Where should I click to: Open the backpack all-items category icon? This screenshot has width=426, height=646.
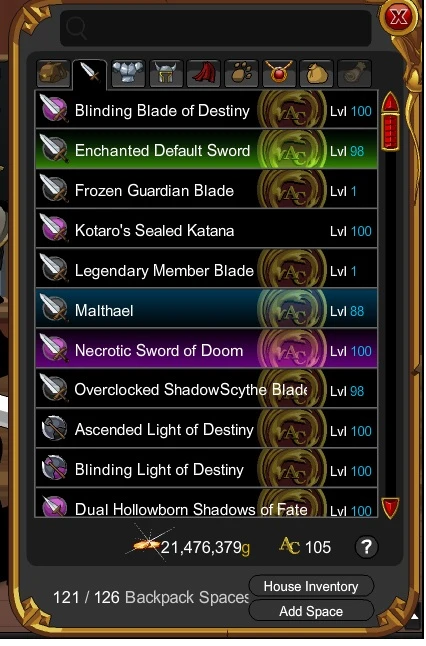(x=53, y=73)
